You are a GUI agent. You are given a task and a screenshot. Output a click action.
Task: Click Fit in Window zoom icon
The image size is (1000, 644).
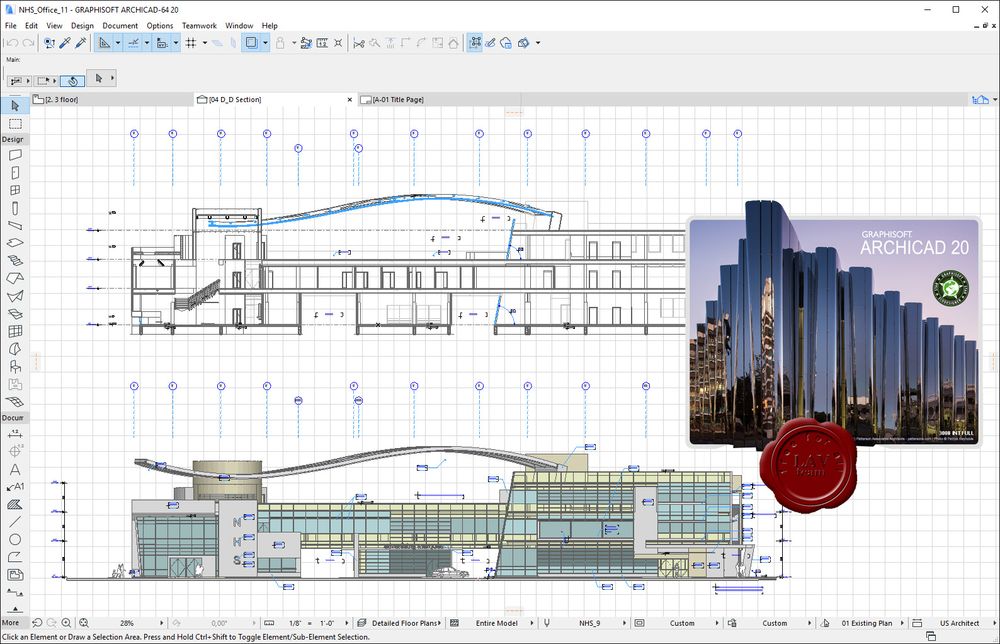pos(83,623)
